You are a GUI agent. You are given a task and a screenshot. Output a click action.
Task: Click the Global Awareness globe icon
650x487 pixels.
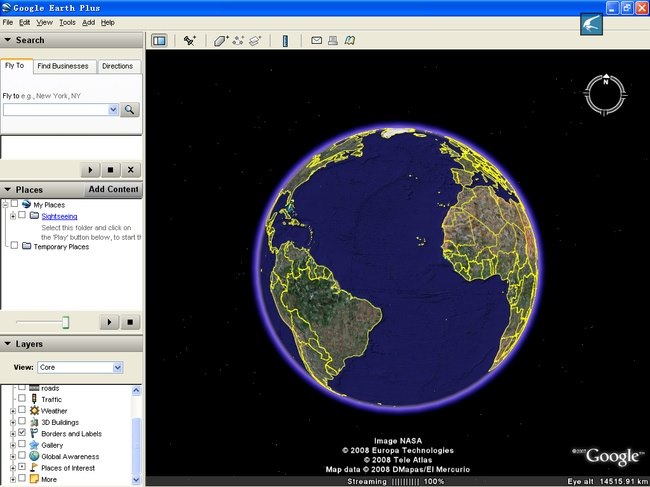(34, 456)
